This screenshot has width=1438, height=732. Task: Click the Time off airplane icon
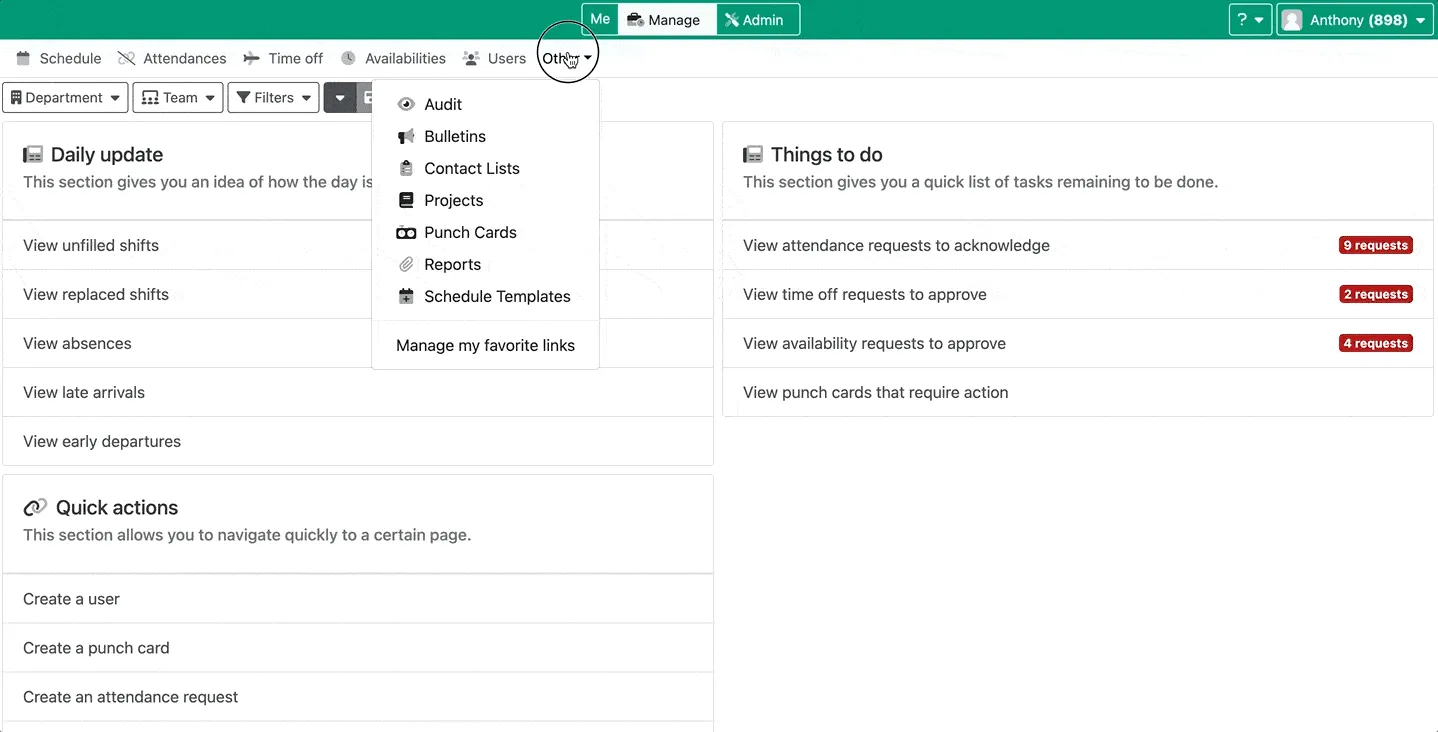tap(251, 58)
